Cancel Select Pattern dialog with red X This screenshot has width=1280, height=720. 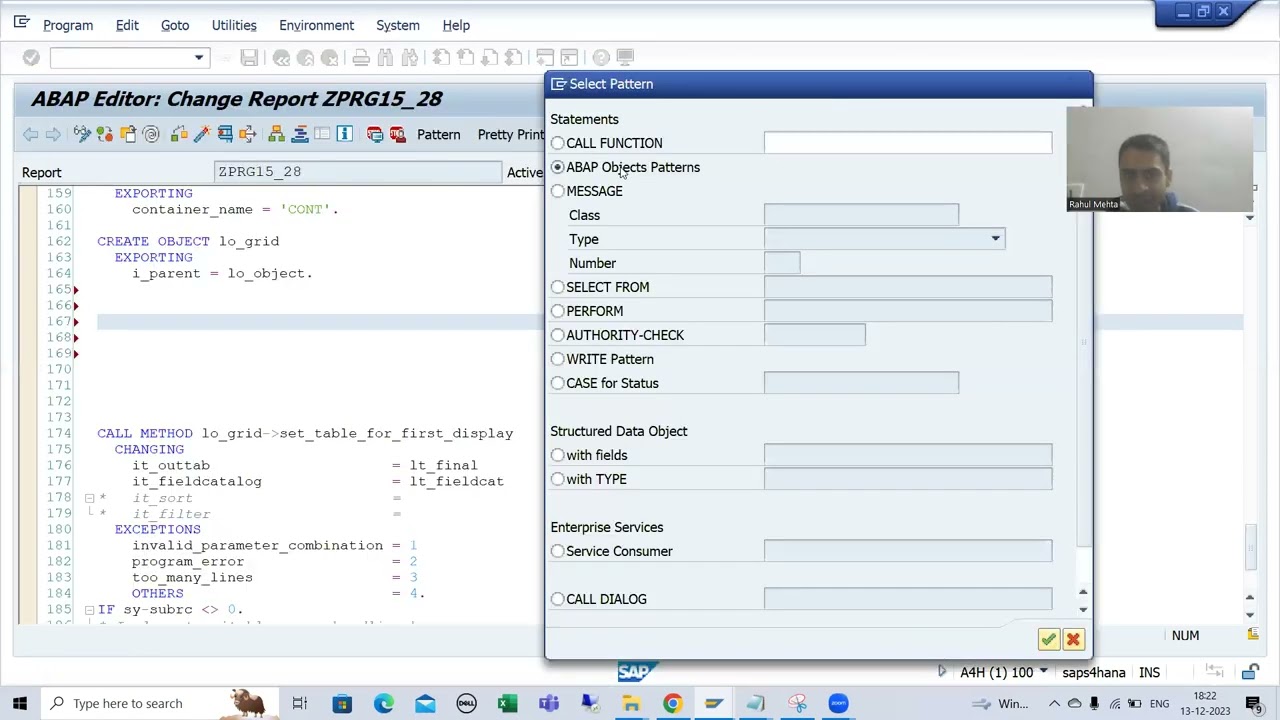coord(1073,639)
